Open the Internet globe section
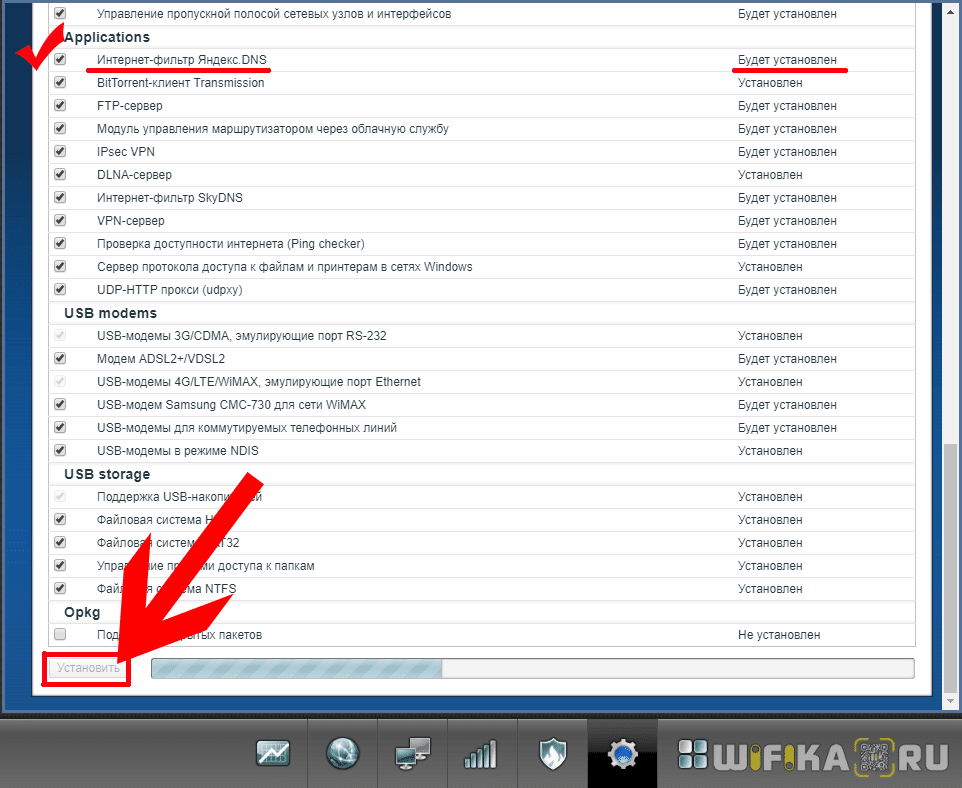 coord(342,753)
